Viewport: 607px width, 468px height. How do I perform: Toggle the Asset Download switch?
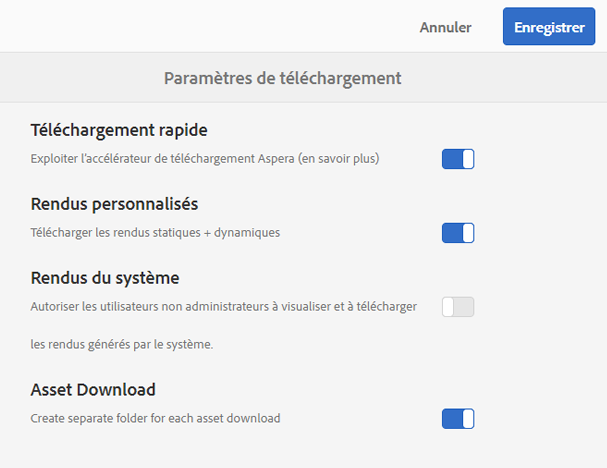[x=458, y=418]
